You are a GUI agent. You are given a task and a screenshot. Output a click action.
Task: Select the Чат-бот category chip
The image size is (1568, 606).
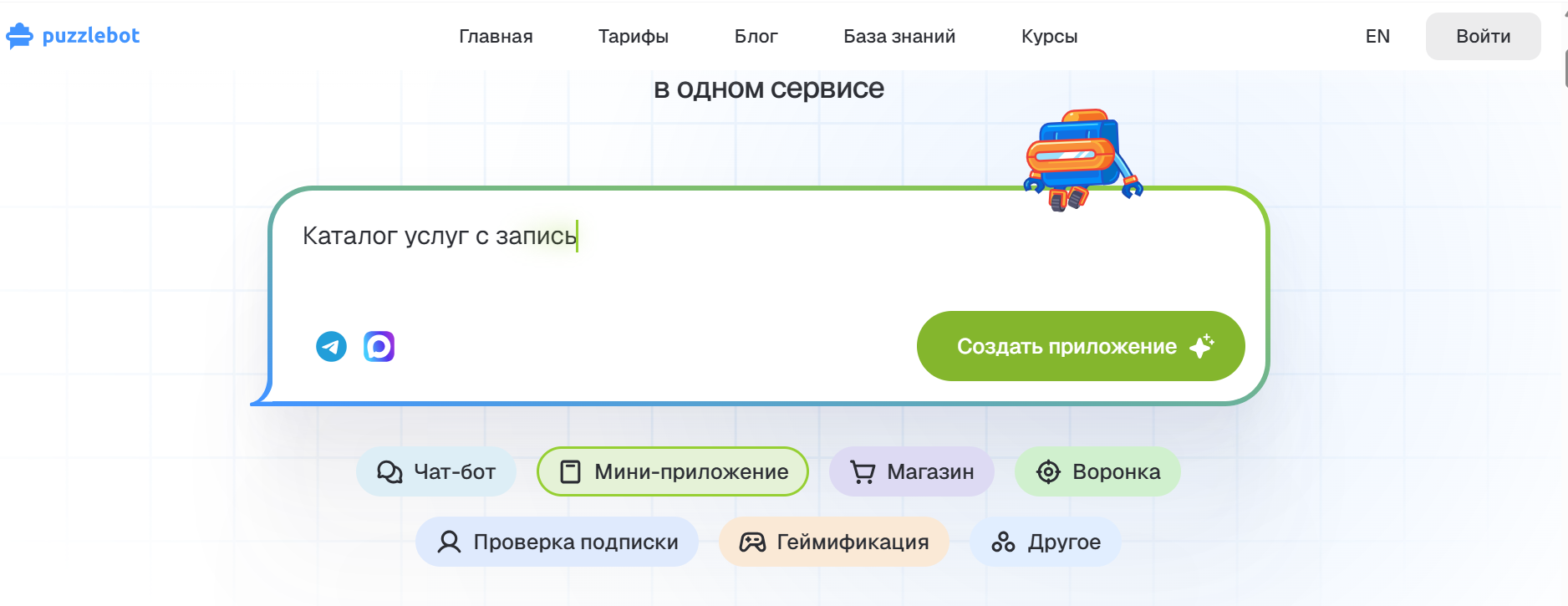click(x=436, y=471)
